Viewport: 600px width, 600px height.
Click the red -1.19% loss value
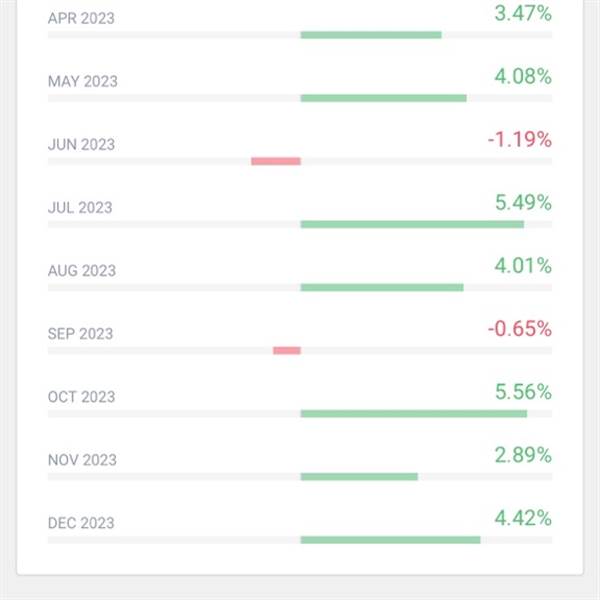click(x=519, y=140)
